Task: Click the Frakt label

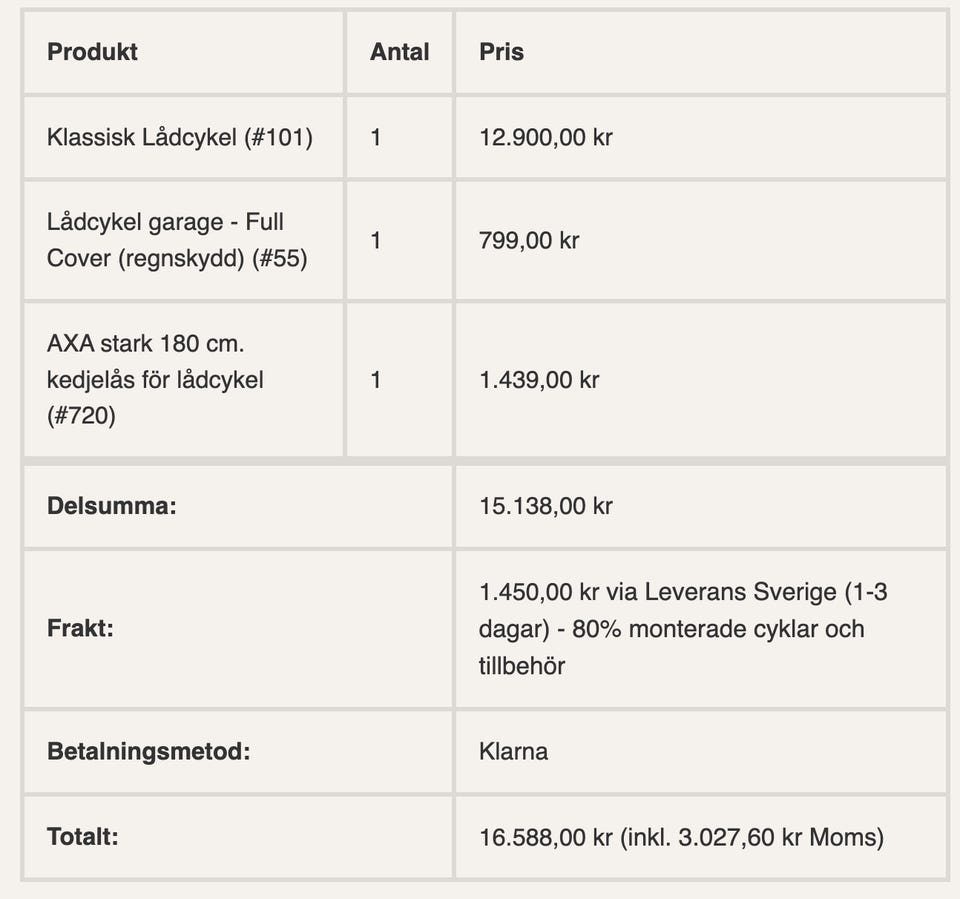Action: coord(83,629)
